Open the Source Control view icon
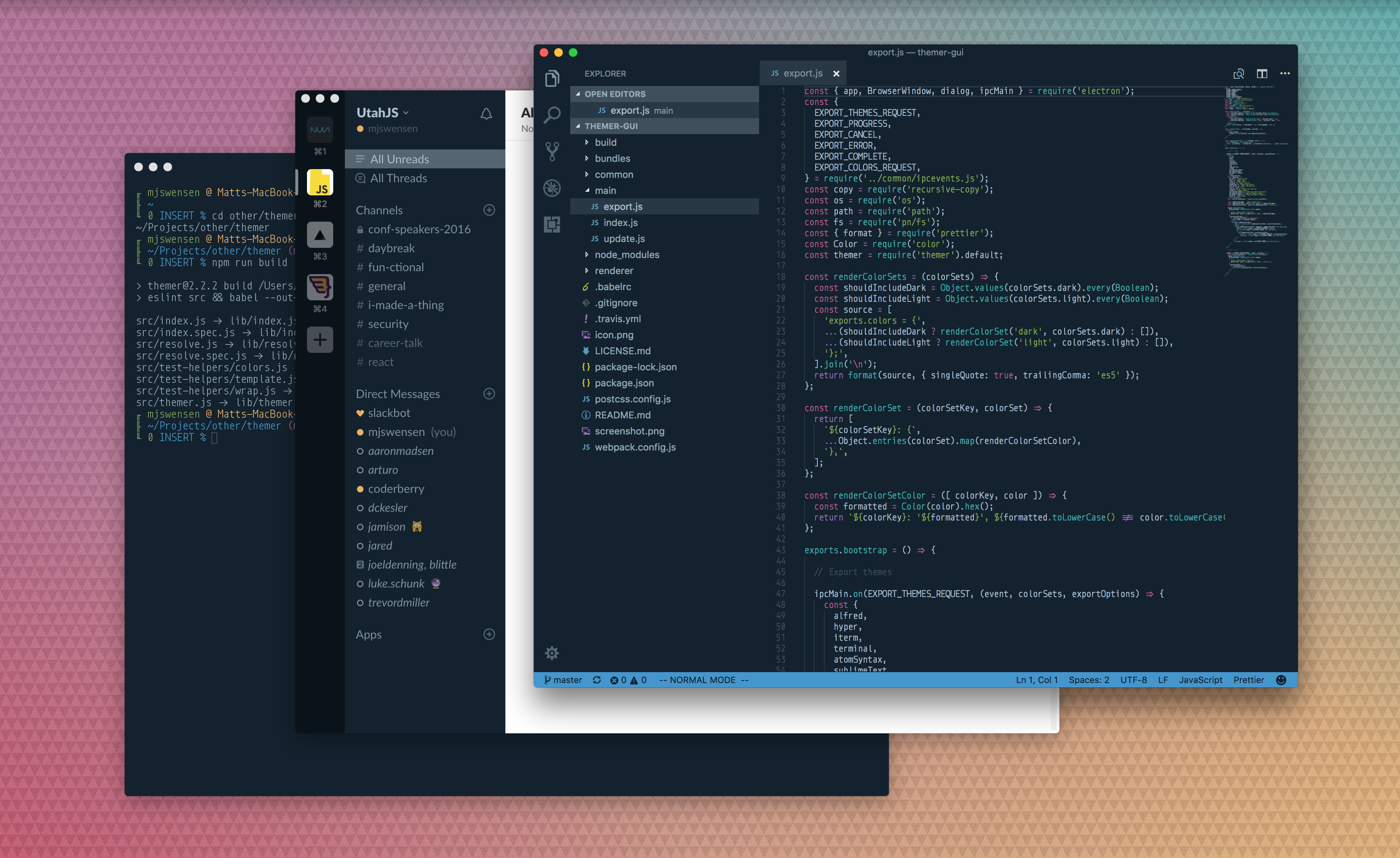This screenshot has width=1400, height=858. (552, 151)
